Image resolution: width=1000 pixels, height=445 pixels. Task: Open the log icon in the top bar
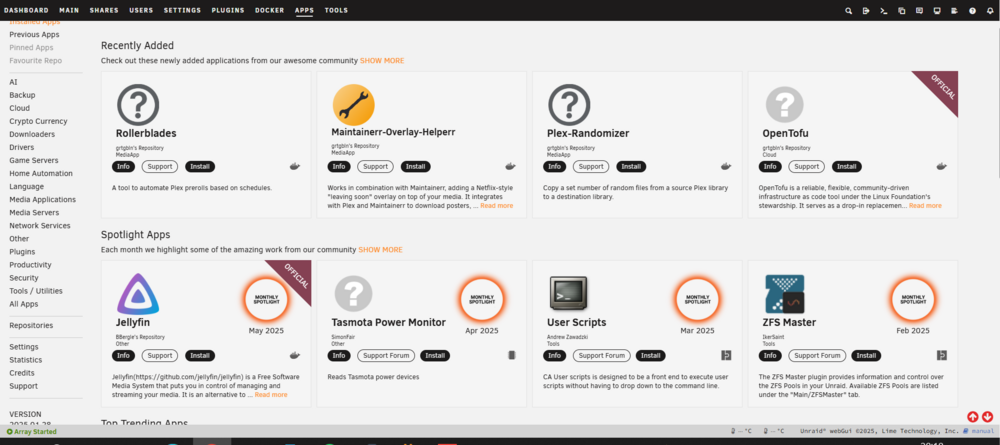pos(955,11)
